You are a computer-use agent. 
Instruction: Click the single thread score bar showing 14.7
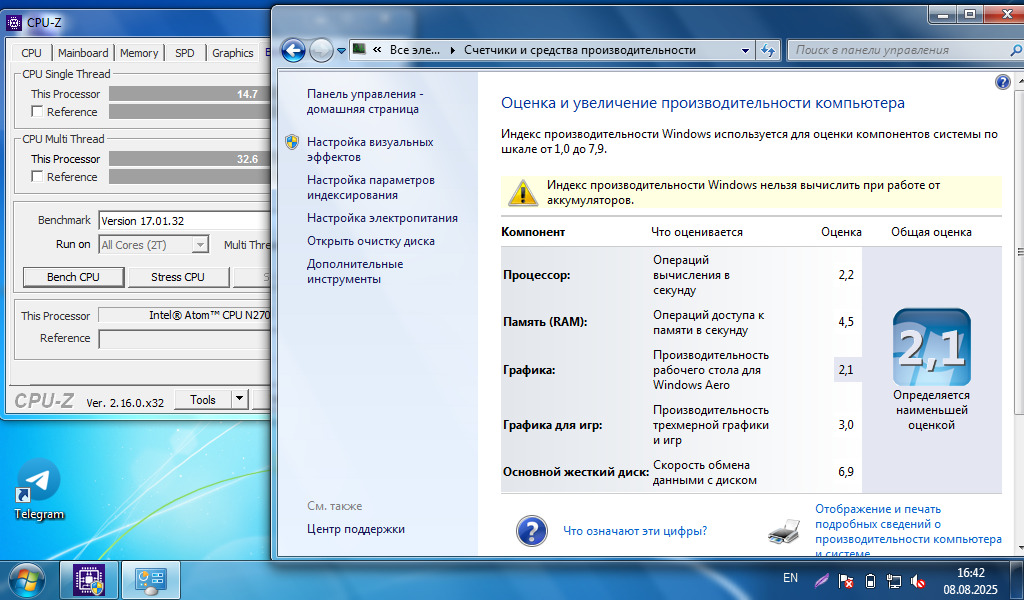tap(189, 94)
